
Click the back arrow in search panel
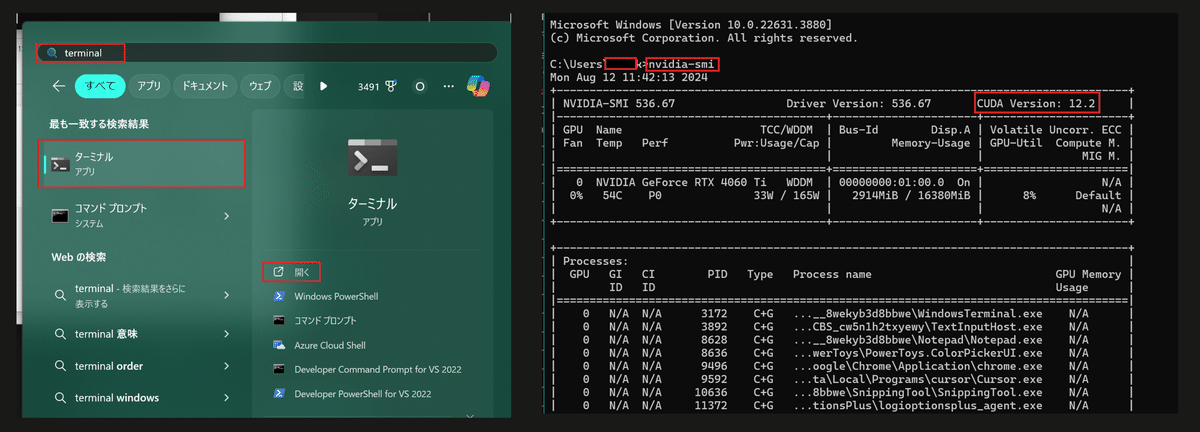58,86
